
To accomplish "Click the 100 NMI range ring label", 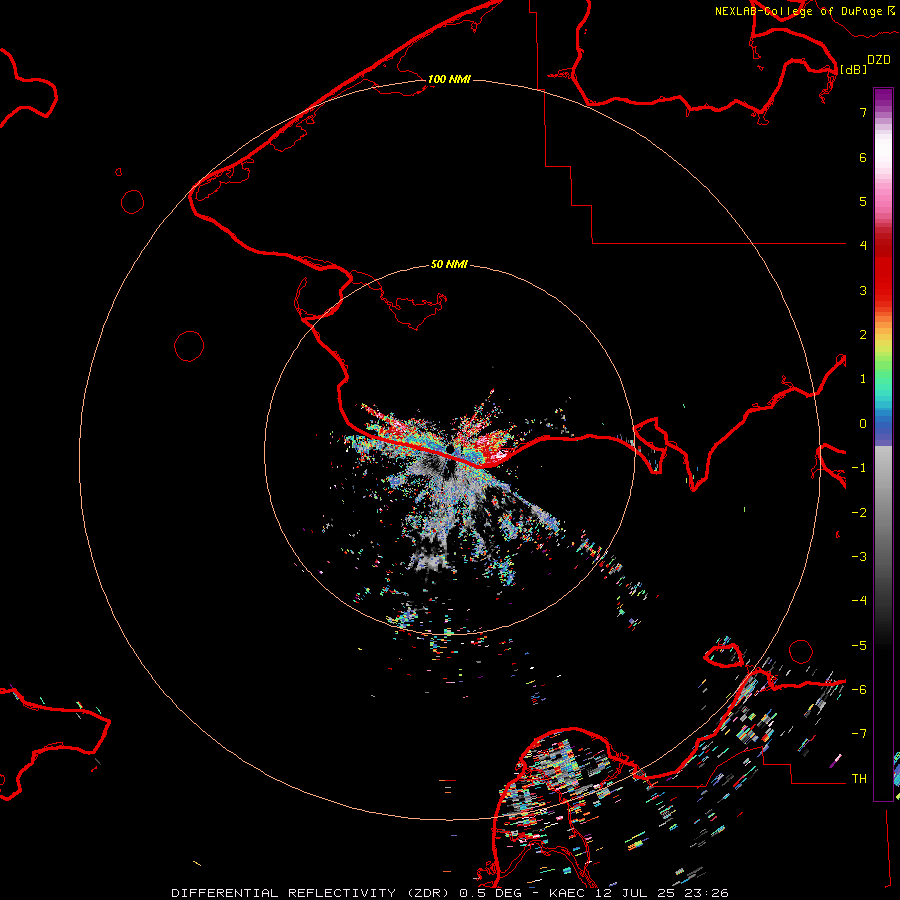I will 449,79.
